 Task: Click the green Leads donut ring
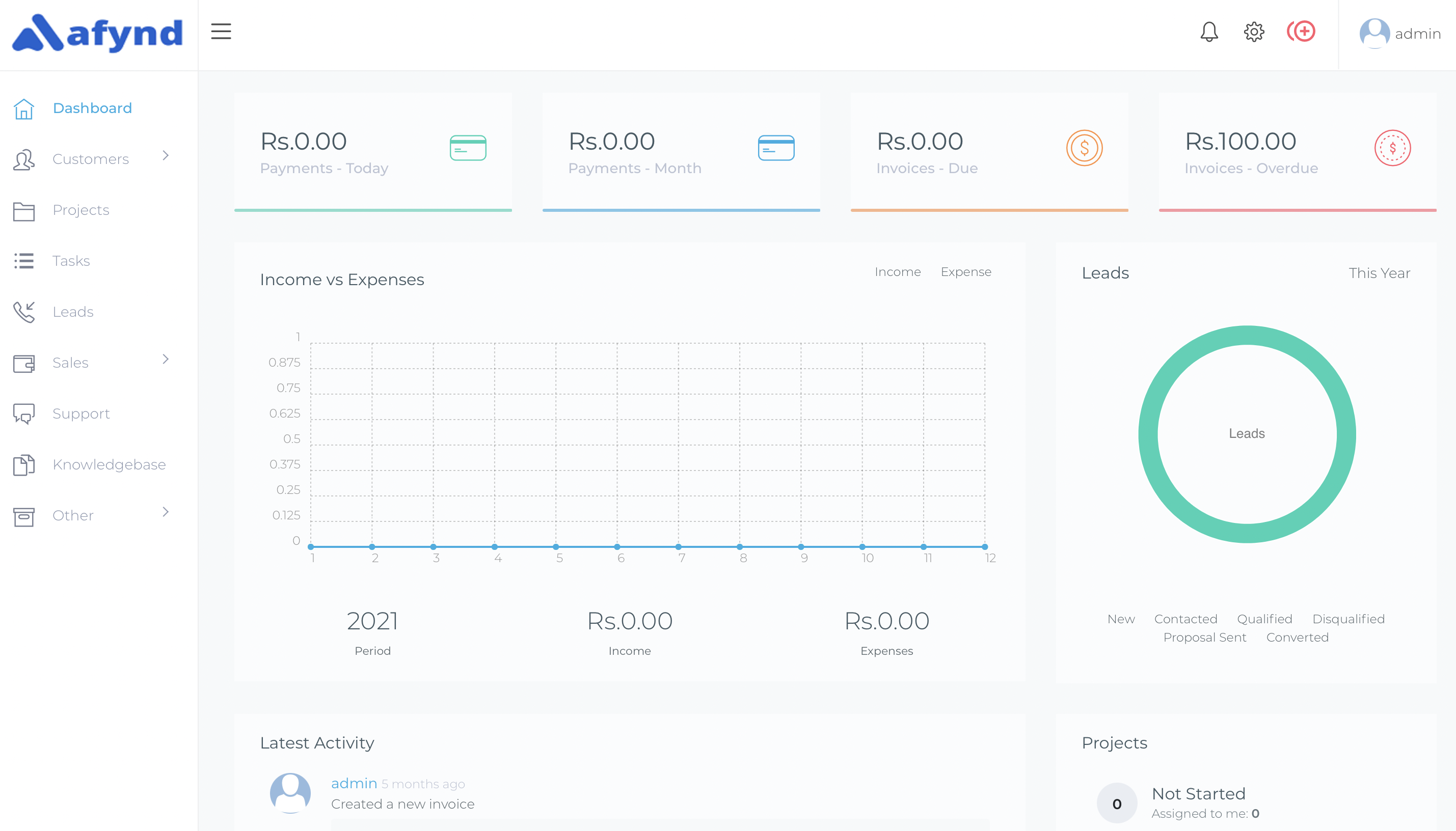[1148, 434]
